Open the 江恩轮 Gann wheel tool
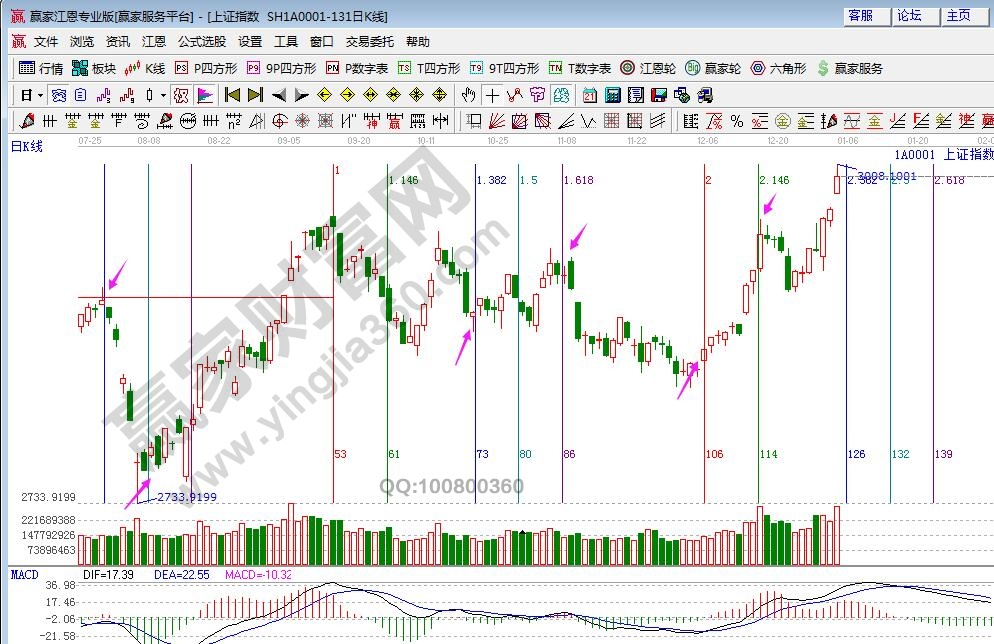This screenshot has height=644, width=994. click(x=648, y=68)
